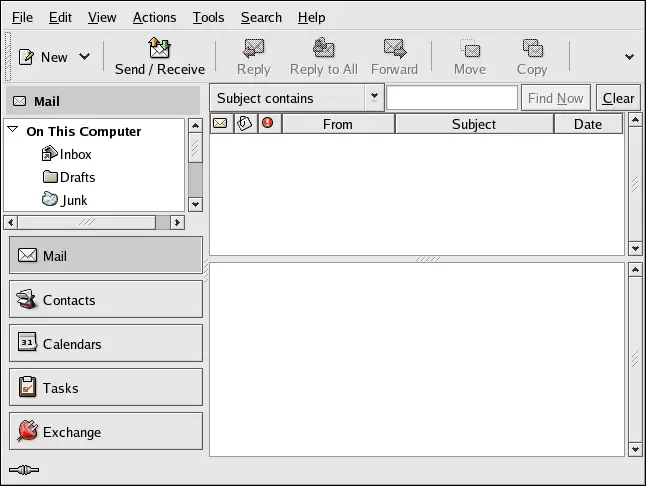Viewport: 646px width, 486px height.
Task: Click the search text input field
Action: pyautogui.click(x=451, y=98)
